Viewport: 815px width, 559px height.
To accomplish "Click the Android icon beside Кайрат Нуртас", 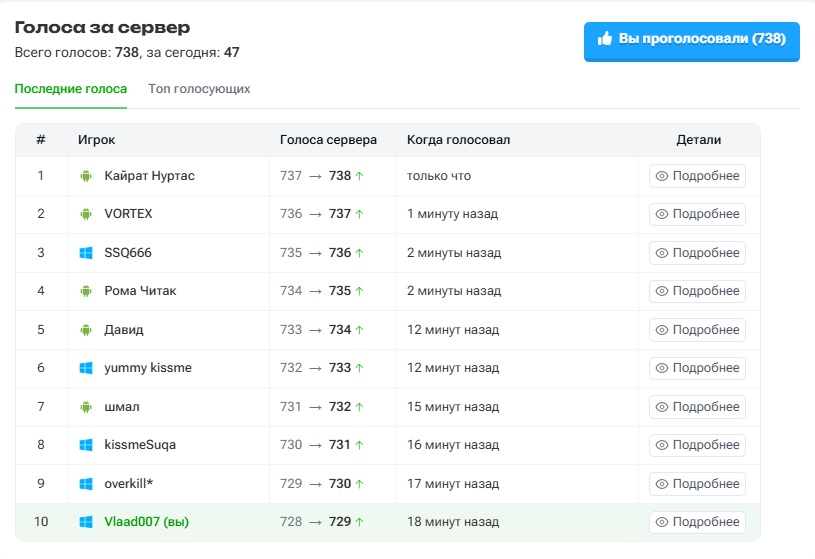I will point(86,176).
